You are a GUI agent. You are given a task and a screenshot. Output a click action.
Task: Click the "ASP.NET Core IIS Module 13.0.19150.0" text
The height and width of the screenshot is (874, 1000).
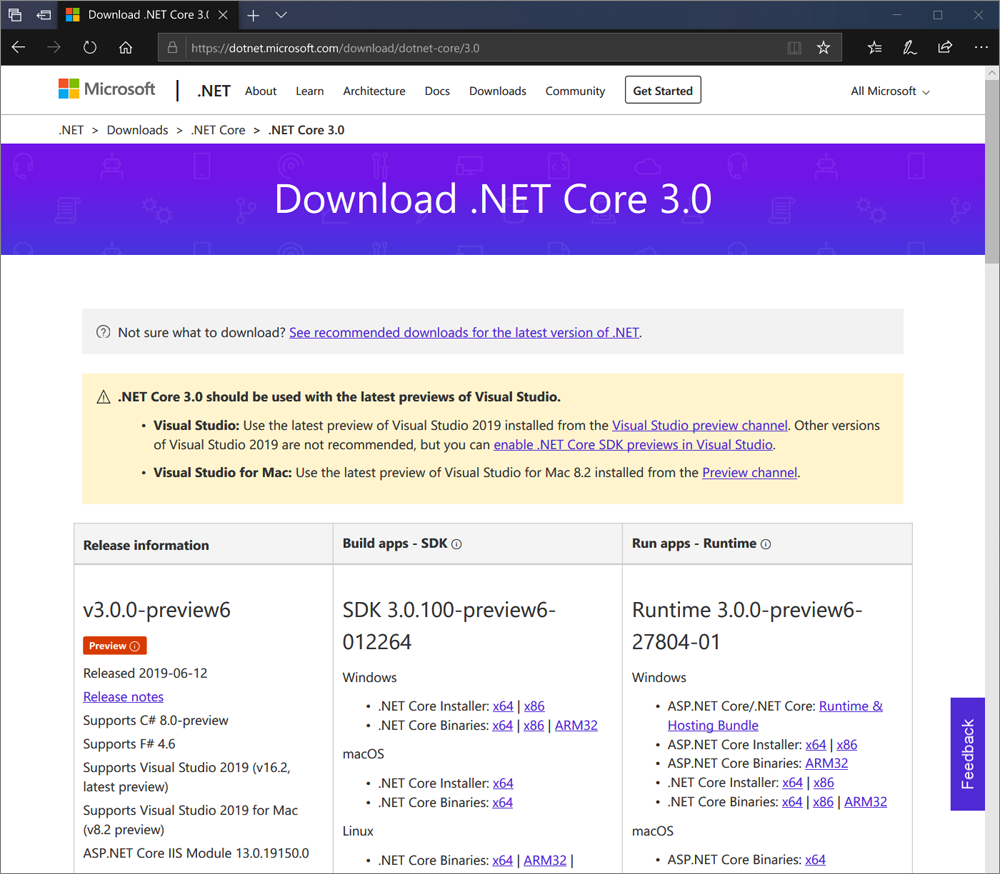(x=196, y=854)
